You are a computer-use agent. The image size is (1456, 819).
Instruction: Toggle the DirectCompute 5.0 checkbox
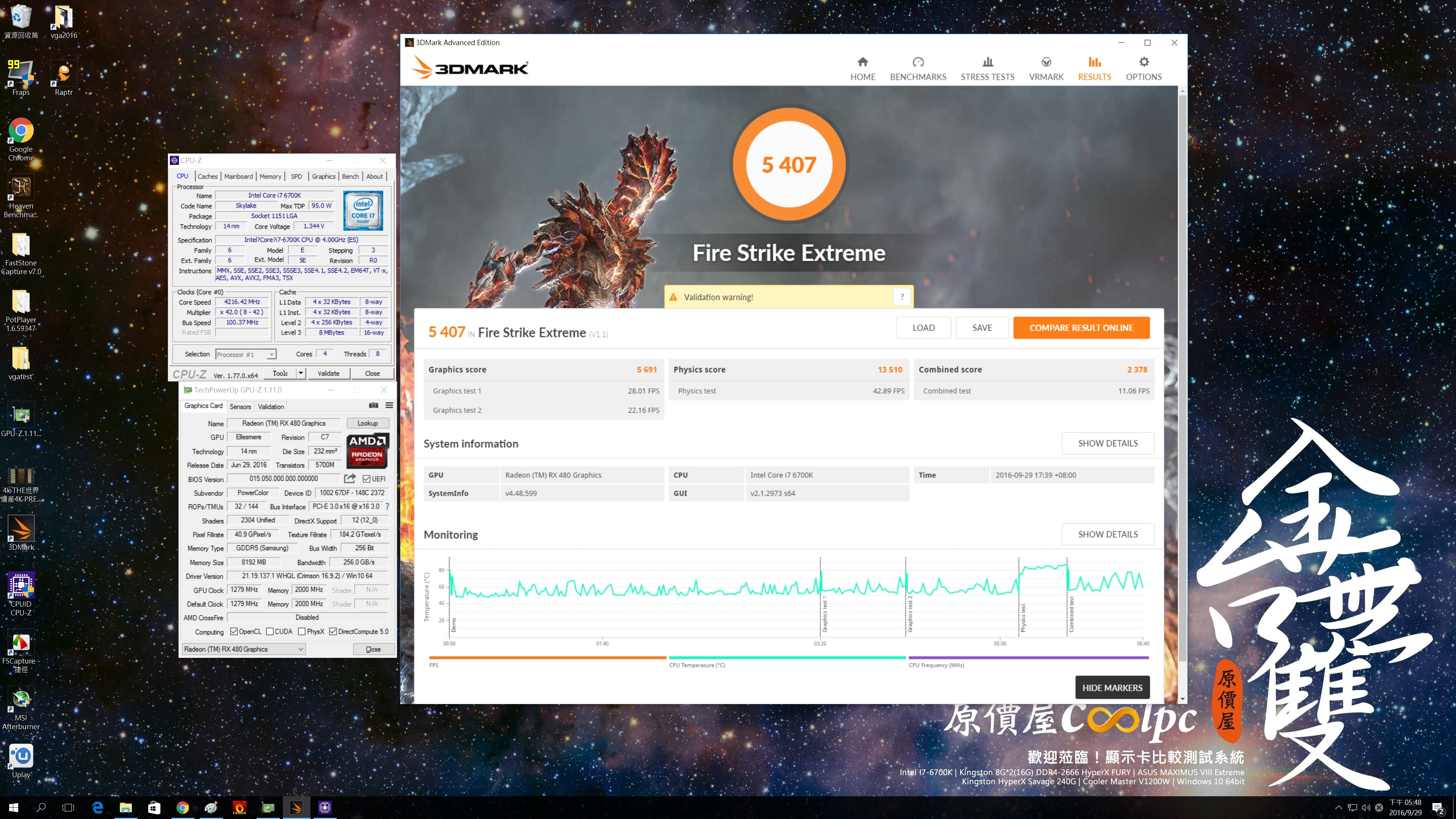click(333, 631)
